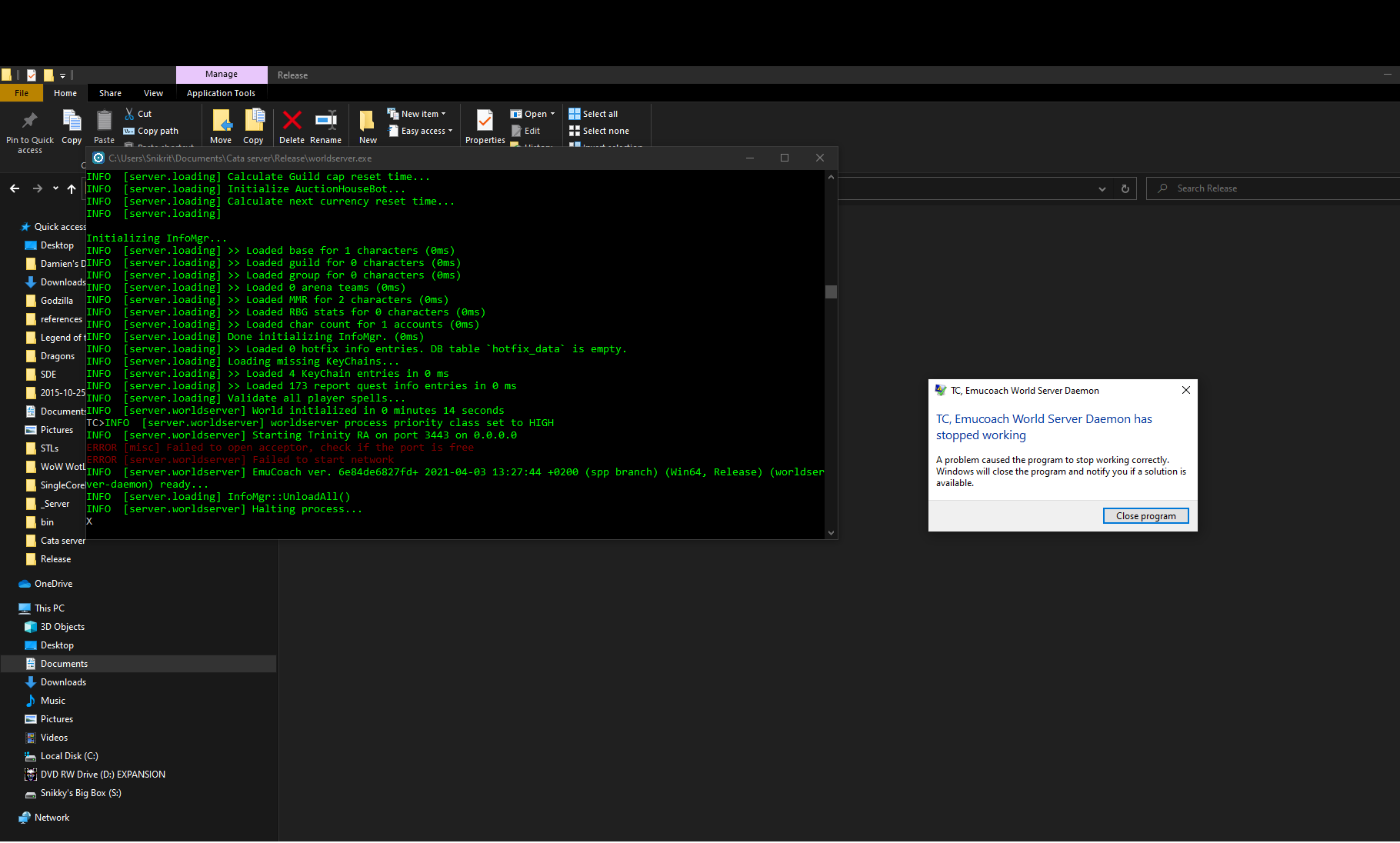The image size is (1400, 843).
Task: Open the File tab
Action: tap(22, 93)
